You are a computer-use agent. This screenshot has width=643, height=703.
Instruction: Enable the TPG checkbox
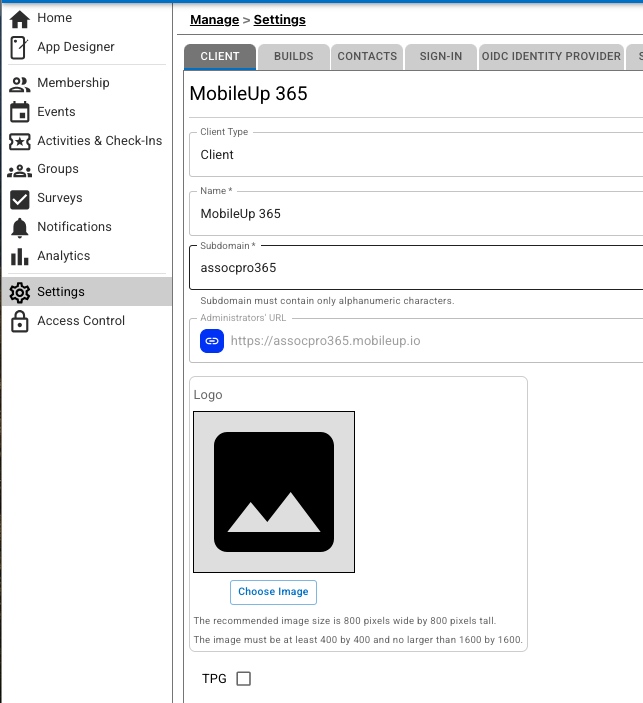(x=243, y=679)
